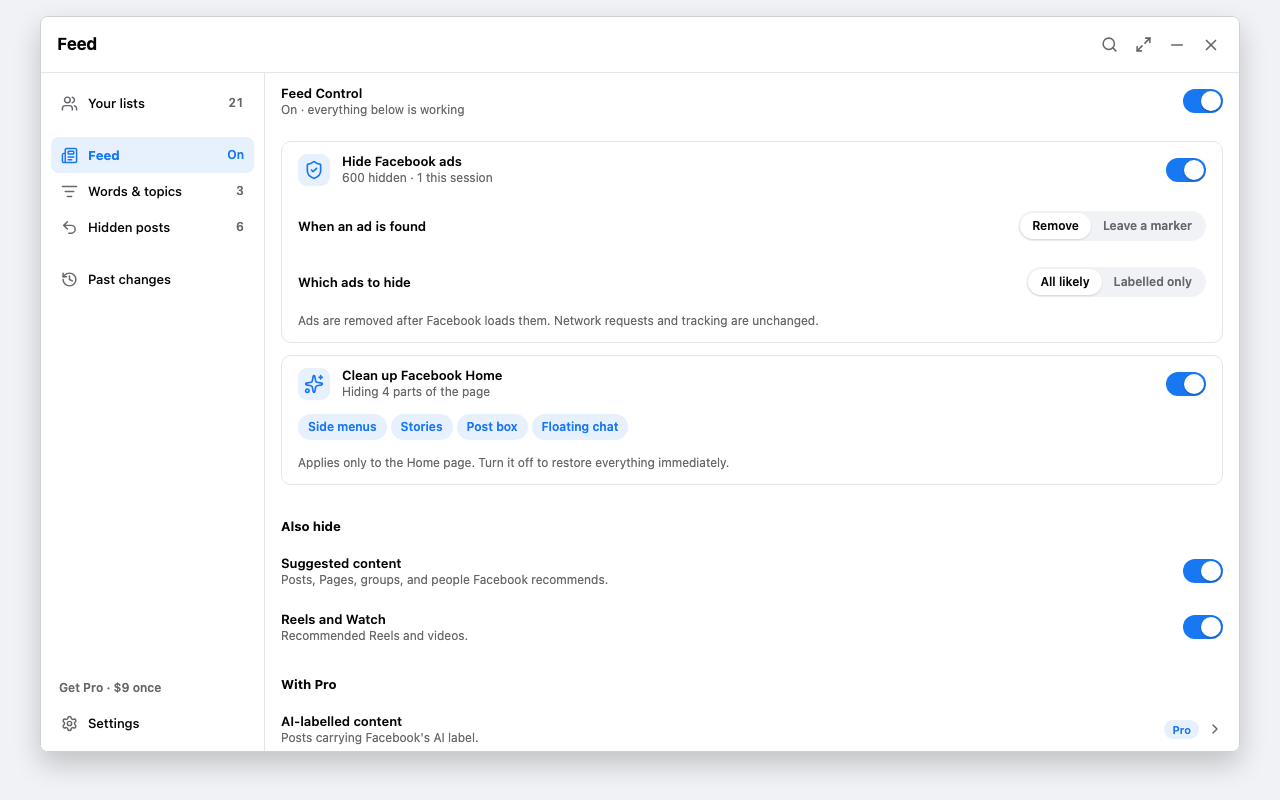Click the Suggested content label
This screenshot has height=800, width=1280.
click(x=341, y=563)
